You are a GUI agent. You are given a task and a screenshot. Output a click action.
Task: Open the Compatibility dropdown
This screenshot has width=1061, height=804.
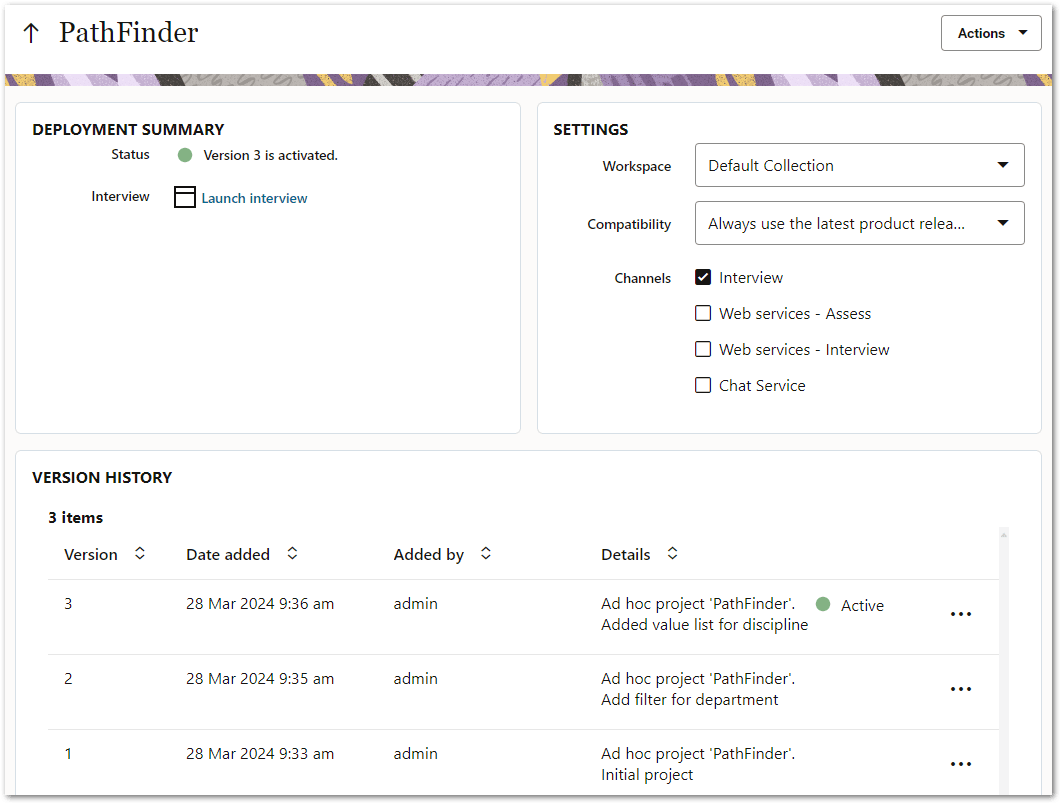click(859, 223)
